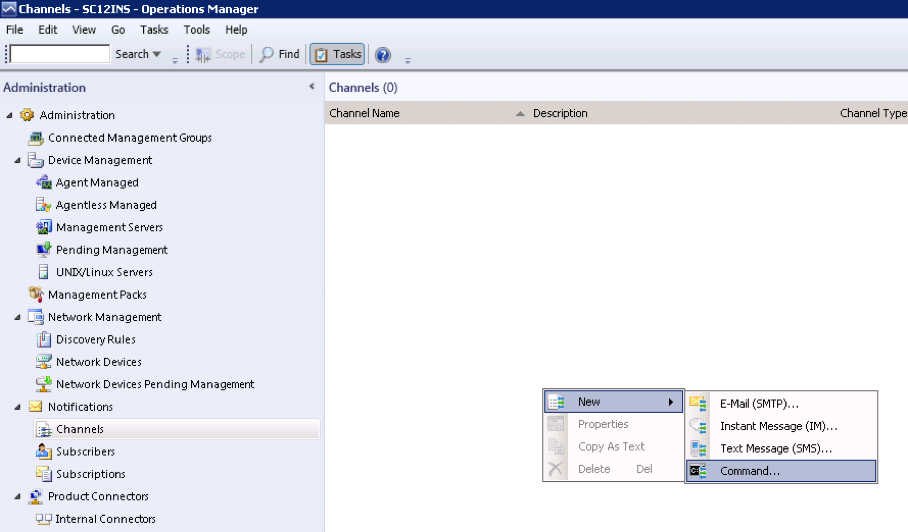The height and width of the screenshot is (532, 908).
Task: Open the Tools menu
Action: point(197,30)
